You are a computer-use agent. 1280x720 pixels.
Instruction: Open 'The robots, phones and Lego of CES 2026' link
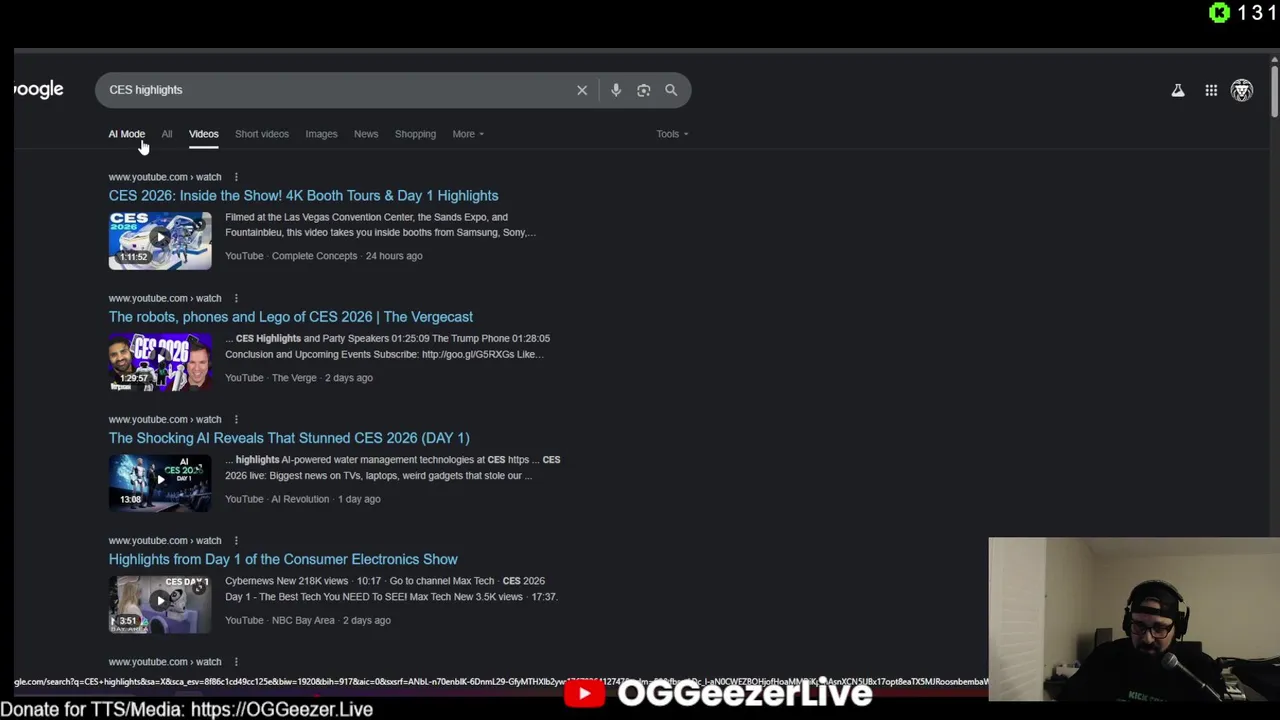point(291,317)
